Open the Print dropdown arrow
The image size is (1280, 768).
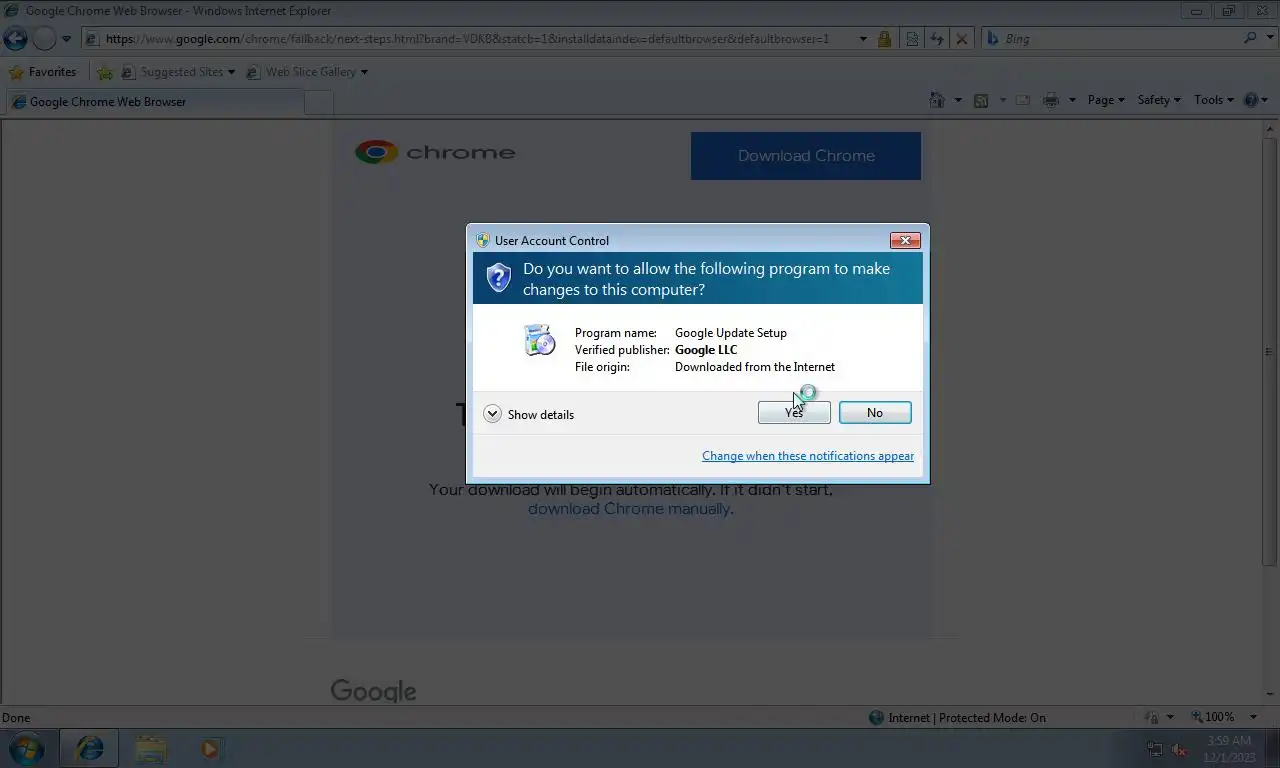[x=1072, y=100]
